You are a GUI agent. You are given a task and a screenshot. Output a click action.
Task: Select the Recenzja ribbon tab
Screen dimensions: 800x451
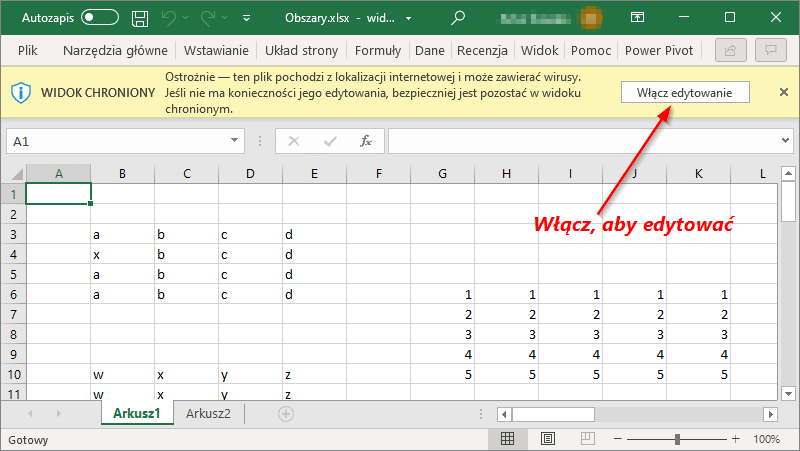pyautogui.click(x=482, y=51)
